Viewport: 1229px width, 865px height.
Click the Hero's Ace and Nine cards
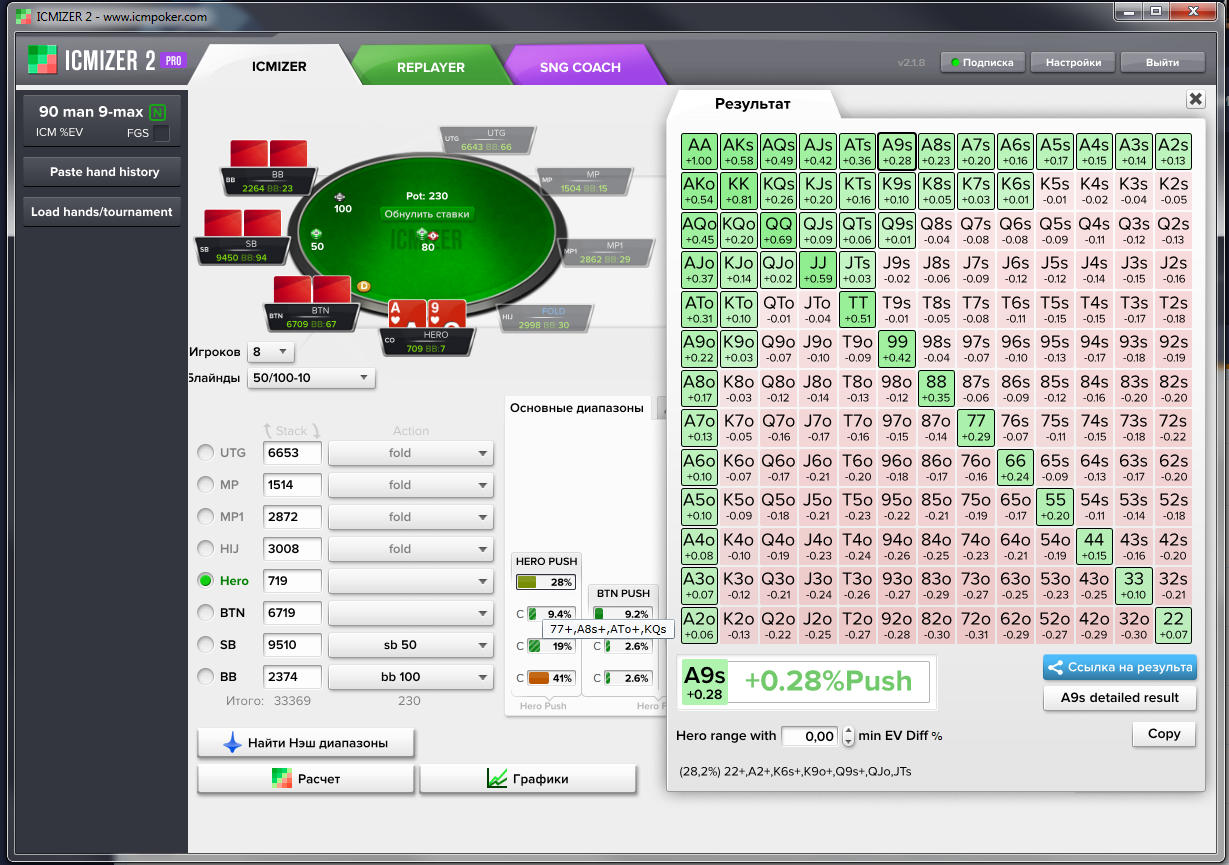point(427,313)
